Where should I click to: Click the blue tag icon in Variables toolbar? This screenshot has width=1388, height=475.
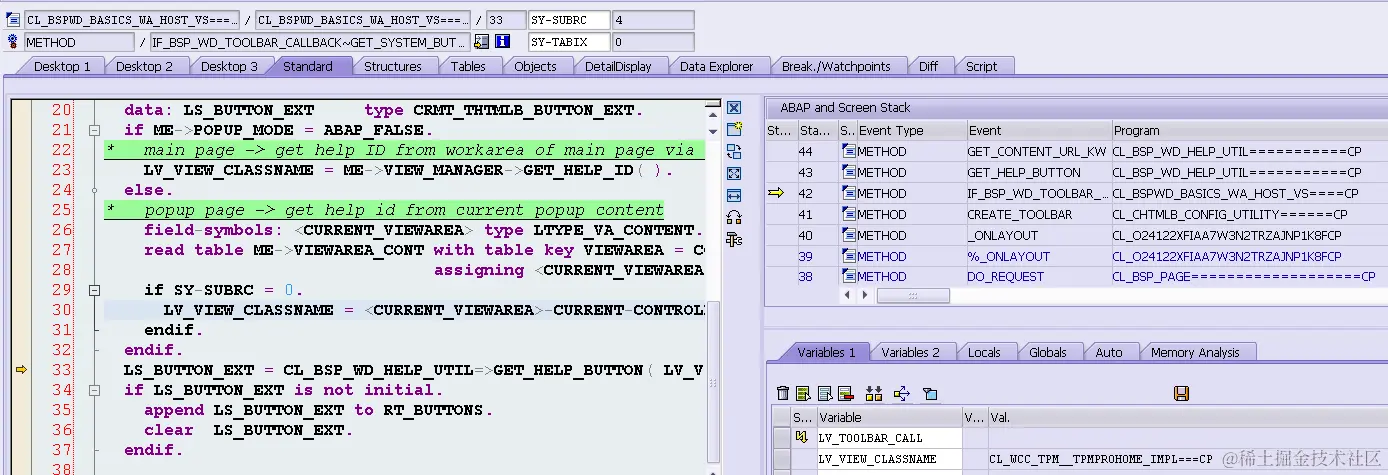[930, 394]
